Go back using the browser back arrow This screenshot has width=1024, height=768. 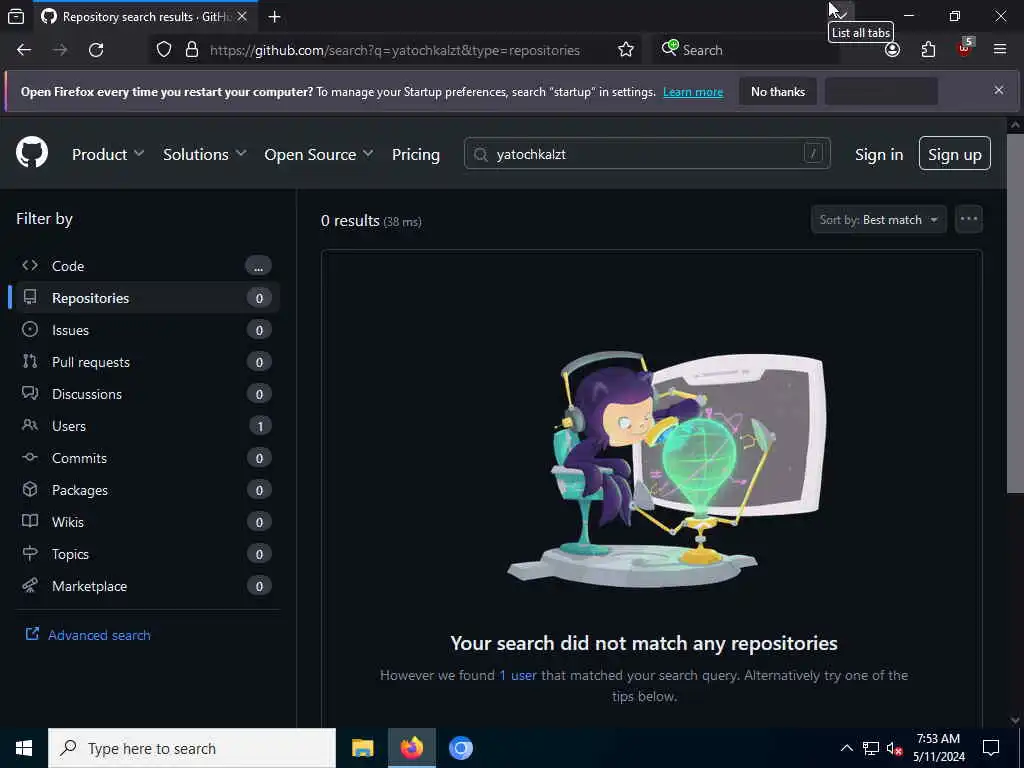[x=24, y=50]
